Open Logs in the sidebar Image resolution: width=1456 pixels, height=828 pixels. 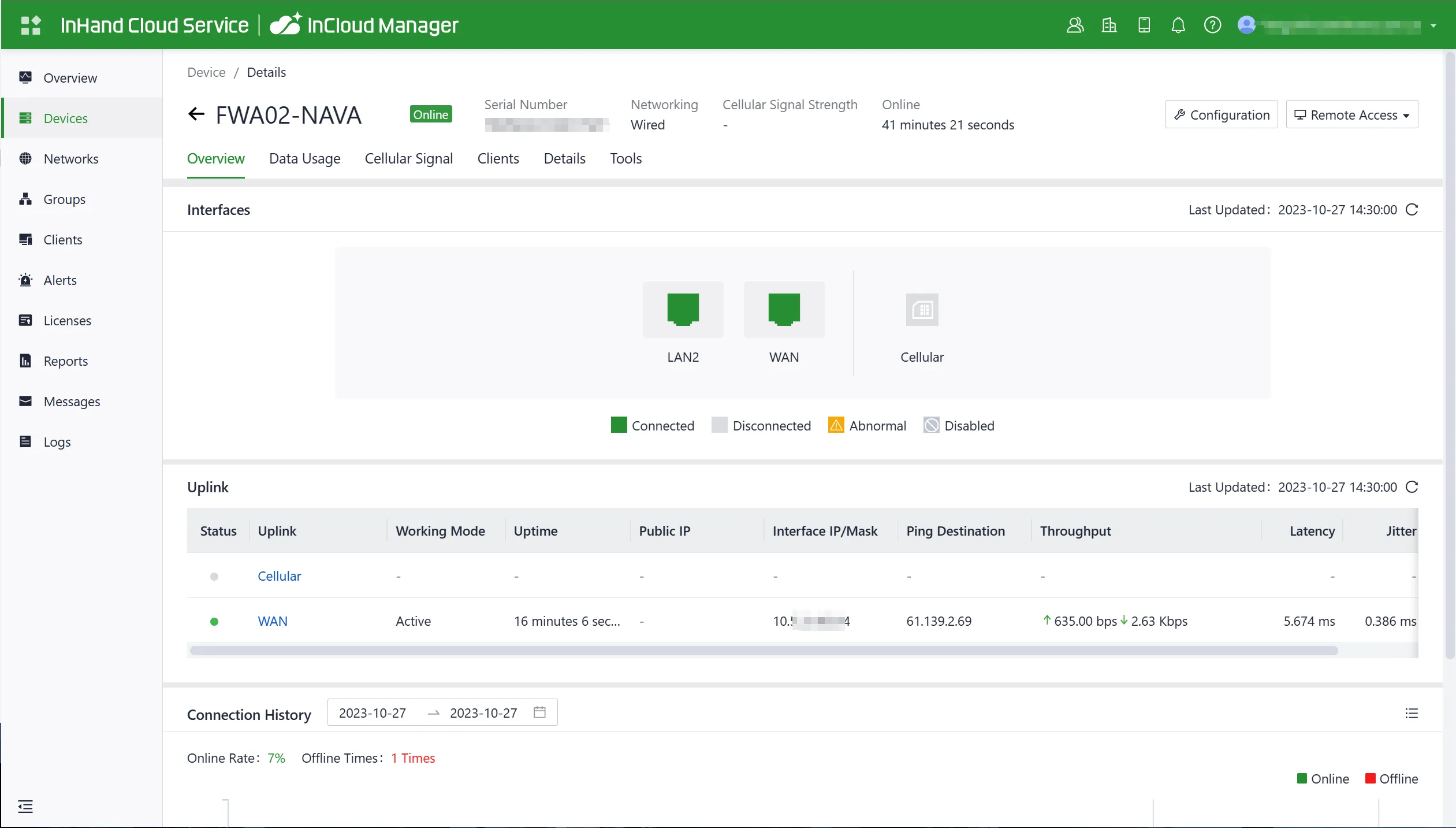81,442
